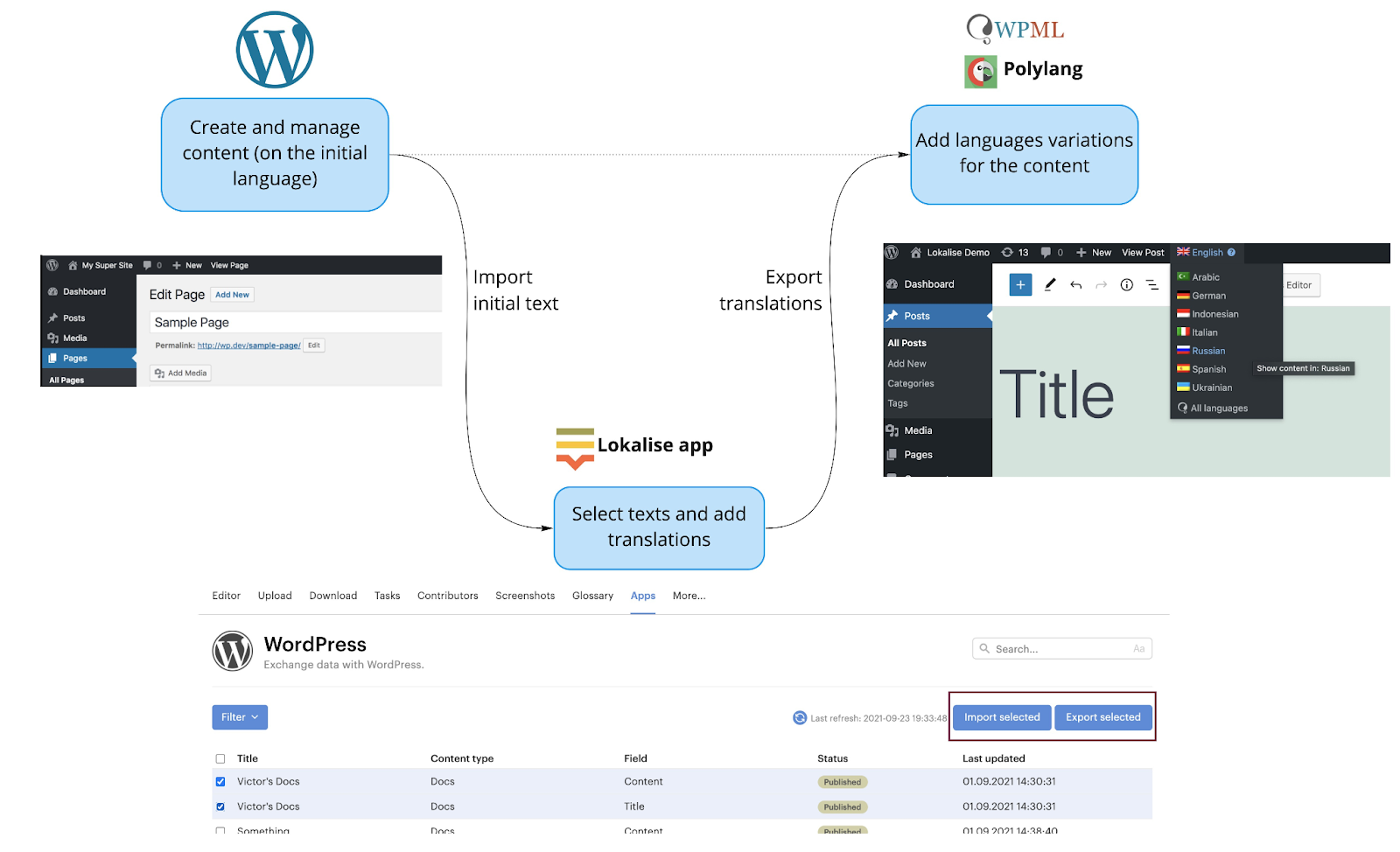Click the undo arrow in editor toolbar
Image resolution: width=1400 pixels, height=852 pixels.
[1075, 285]
